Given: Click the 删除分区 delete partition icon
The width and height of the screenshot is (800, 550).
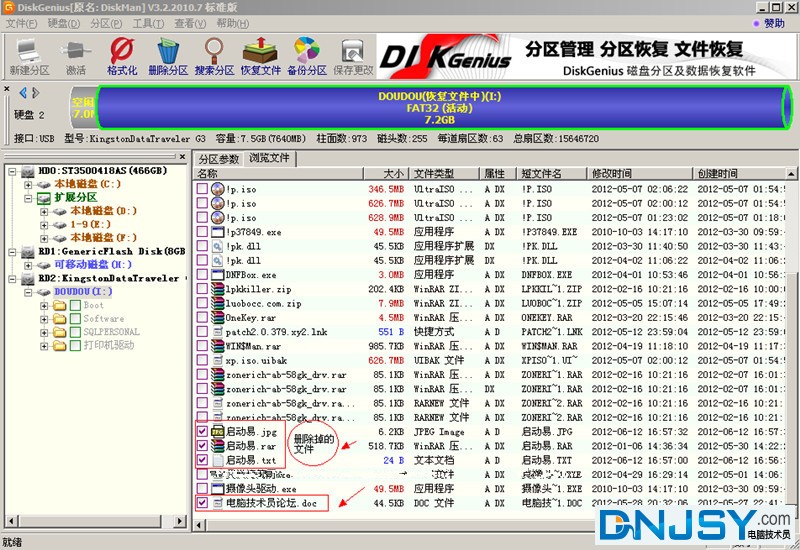Looking at the screenshot, I should (167, 56).
